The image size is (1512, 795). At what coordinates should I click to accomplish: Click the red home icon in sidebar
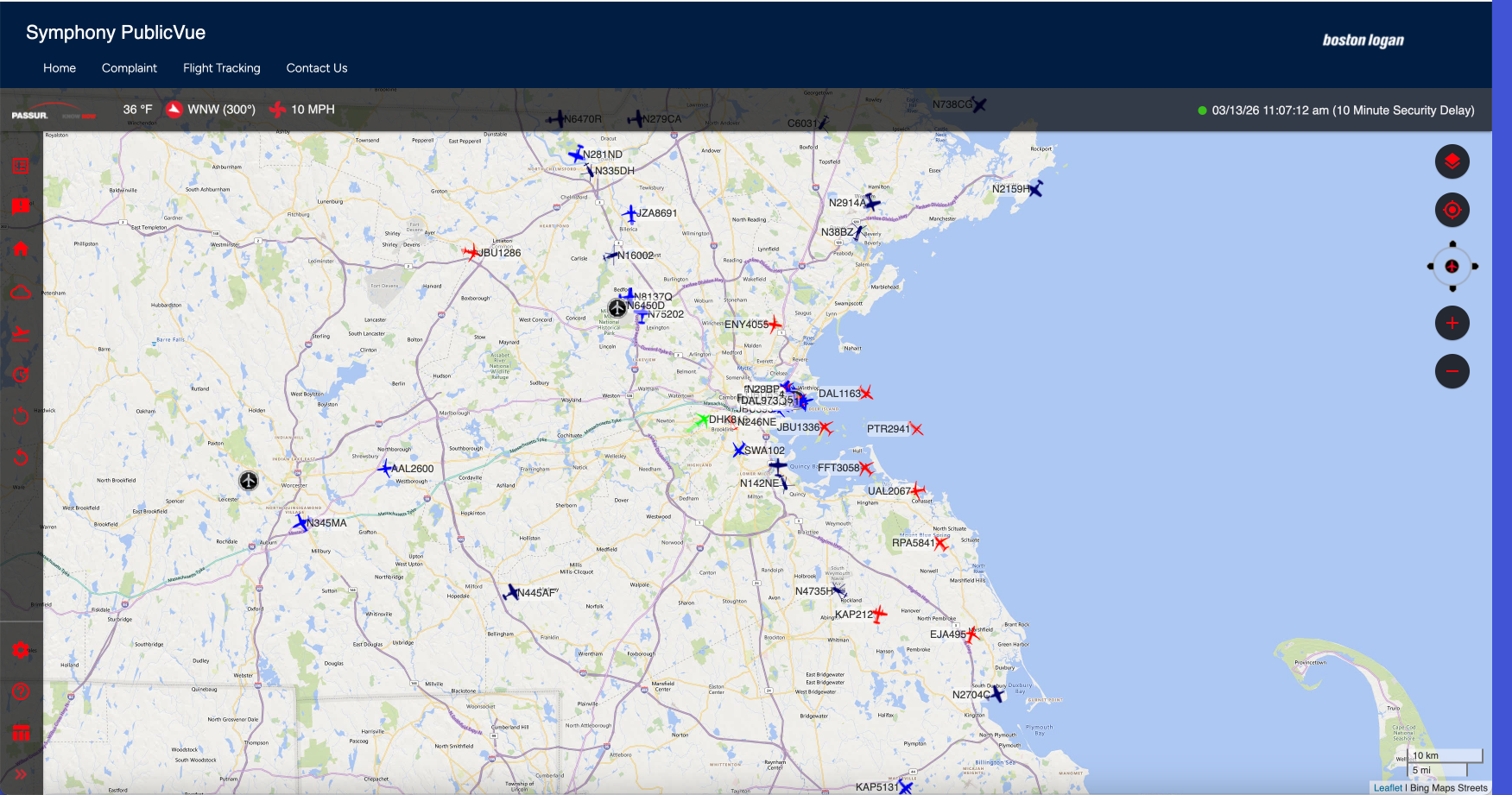pyautogui.click(x=21, y=249)
